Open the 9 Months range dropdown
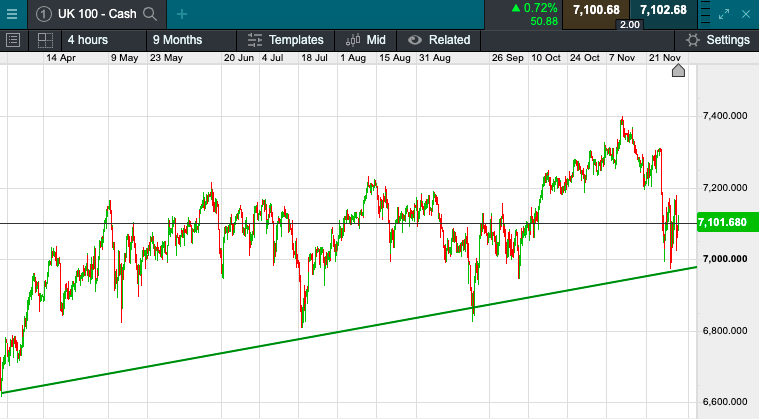This screenshot has height=419, width=759. (177, 40)
